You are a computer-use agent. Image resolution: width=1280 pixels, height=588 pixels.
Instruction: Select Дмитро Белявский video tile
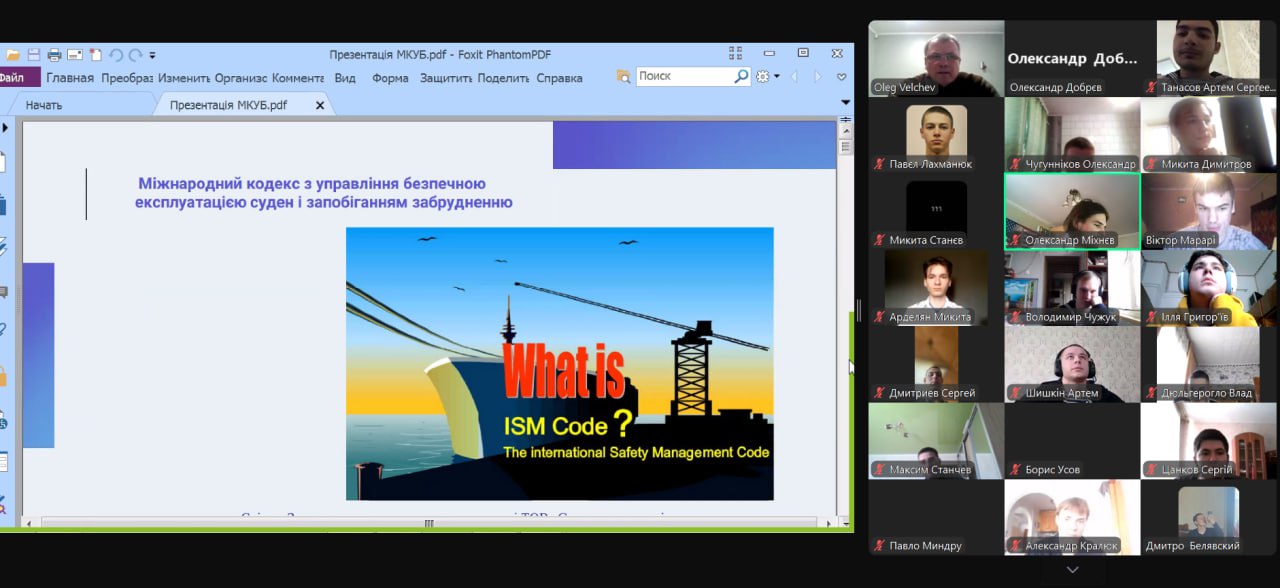tap(1208, 517)
